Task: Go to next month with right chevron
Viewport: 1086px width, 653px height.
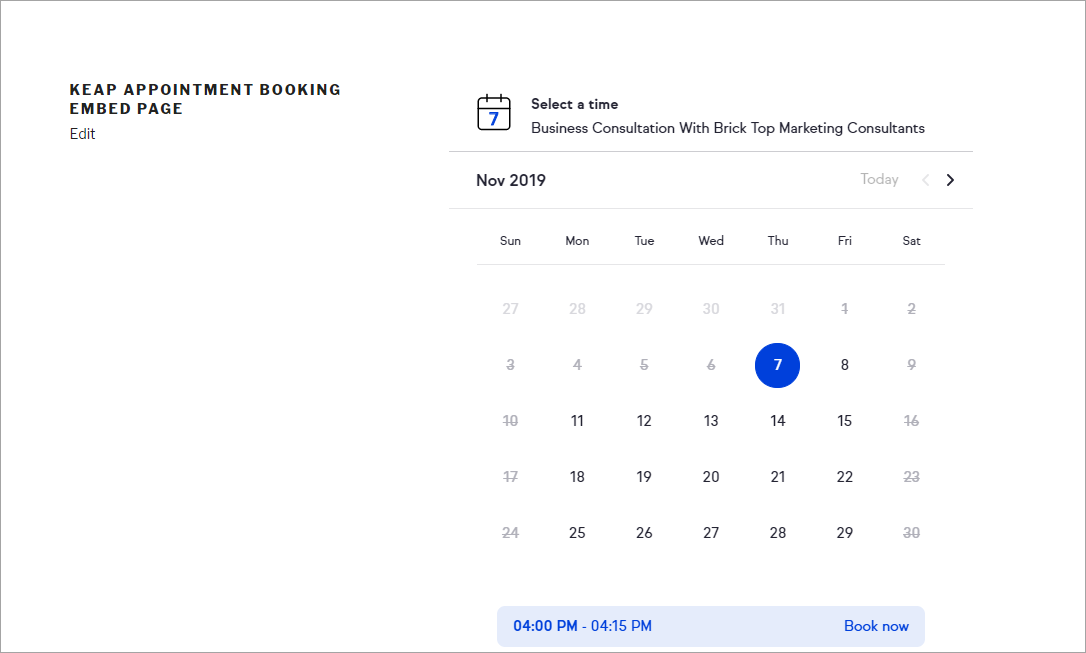Action: (950, 180)
